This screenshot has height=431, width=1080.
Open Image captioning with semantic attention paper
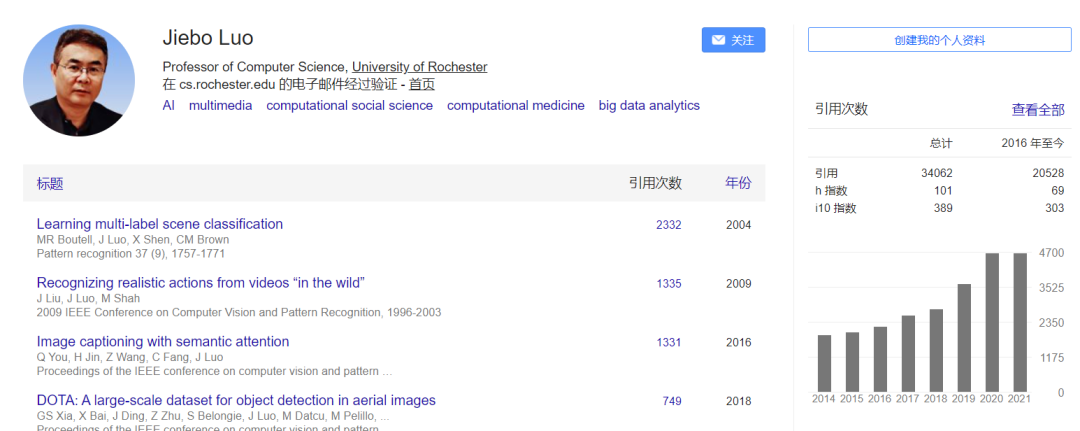click(163, 341)
